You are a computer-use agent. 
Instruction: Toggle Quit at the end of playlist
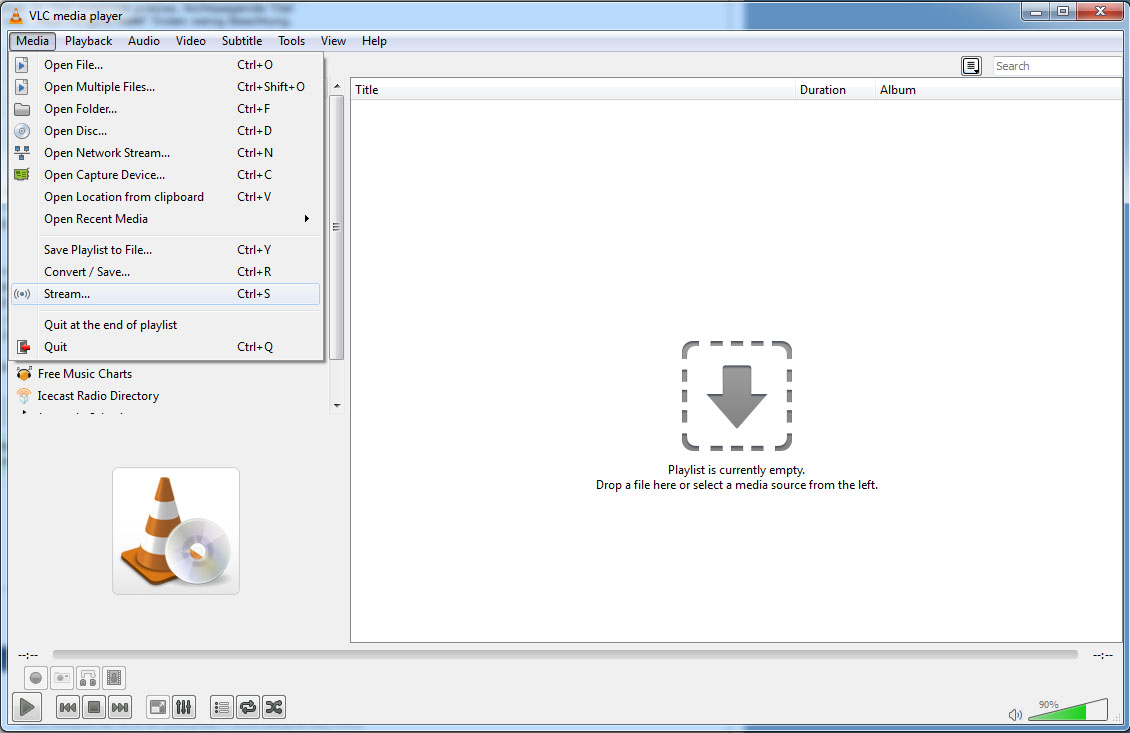tap(165, 324)
